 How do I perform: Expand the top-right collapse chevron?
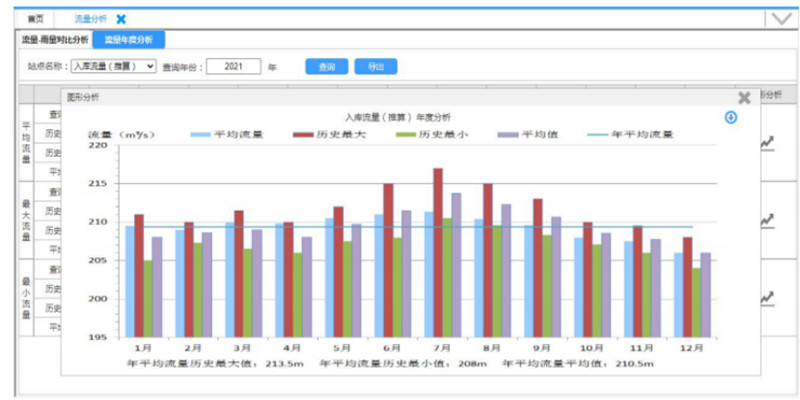[x=780, y=19]
